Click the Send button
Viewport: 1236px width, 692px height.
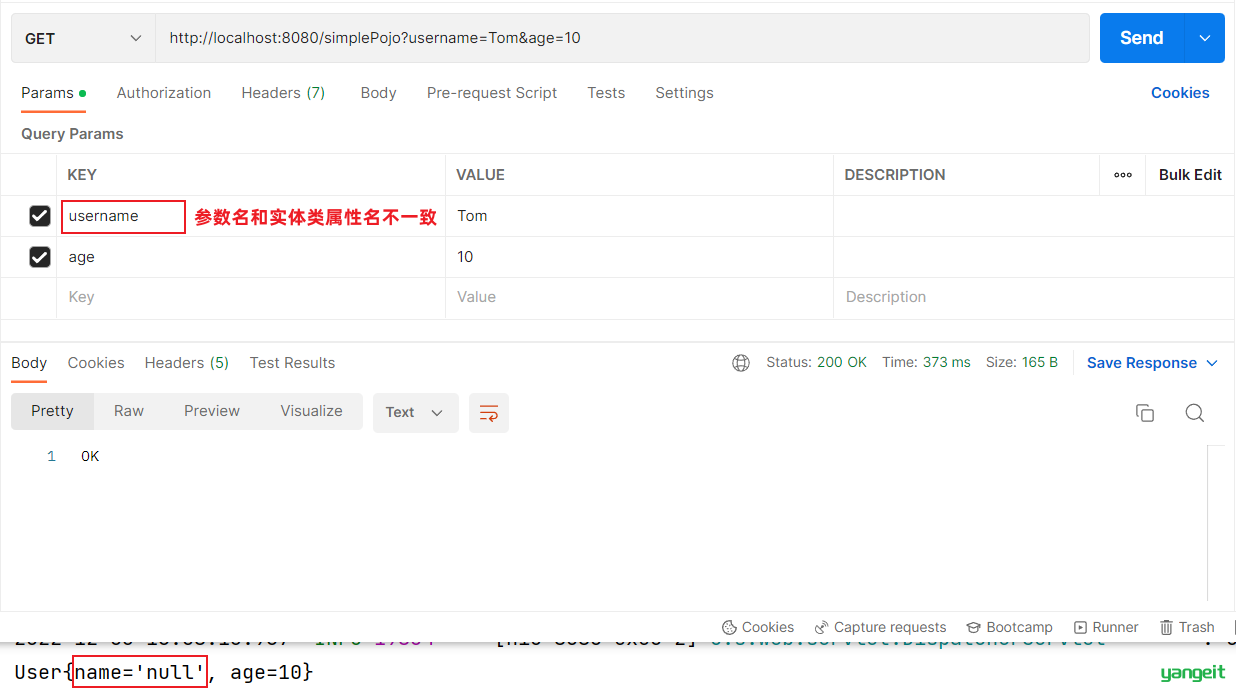point(1142,38)
